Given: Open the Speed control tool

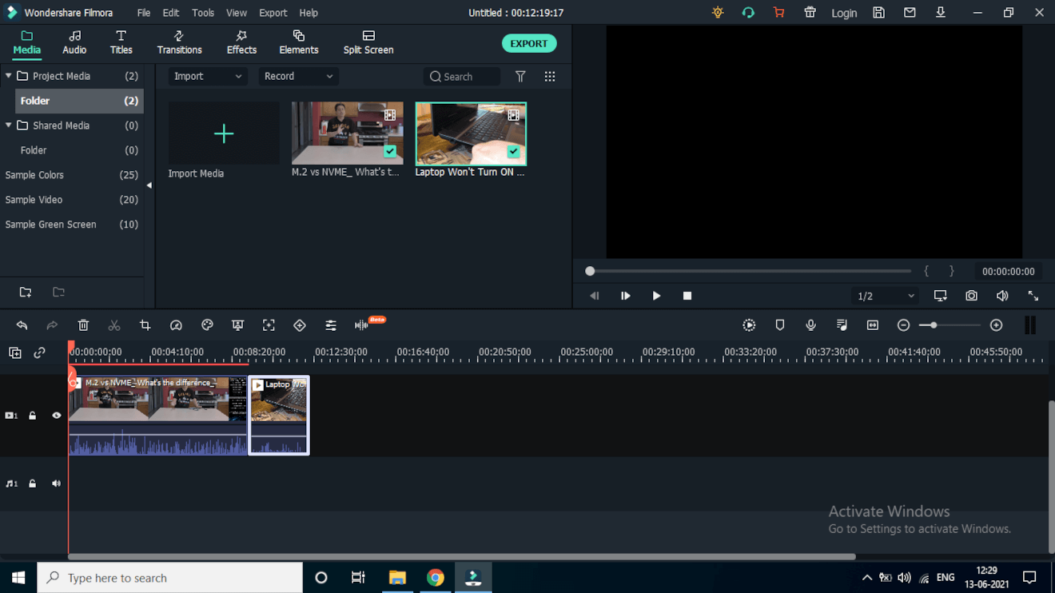Looking at the screenshot, I should [176, 325].
